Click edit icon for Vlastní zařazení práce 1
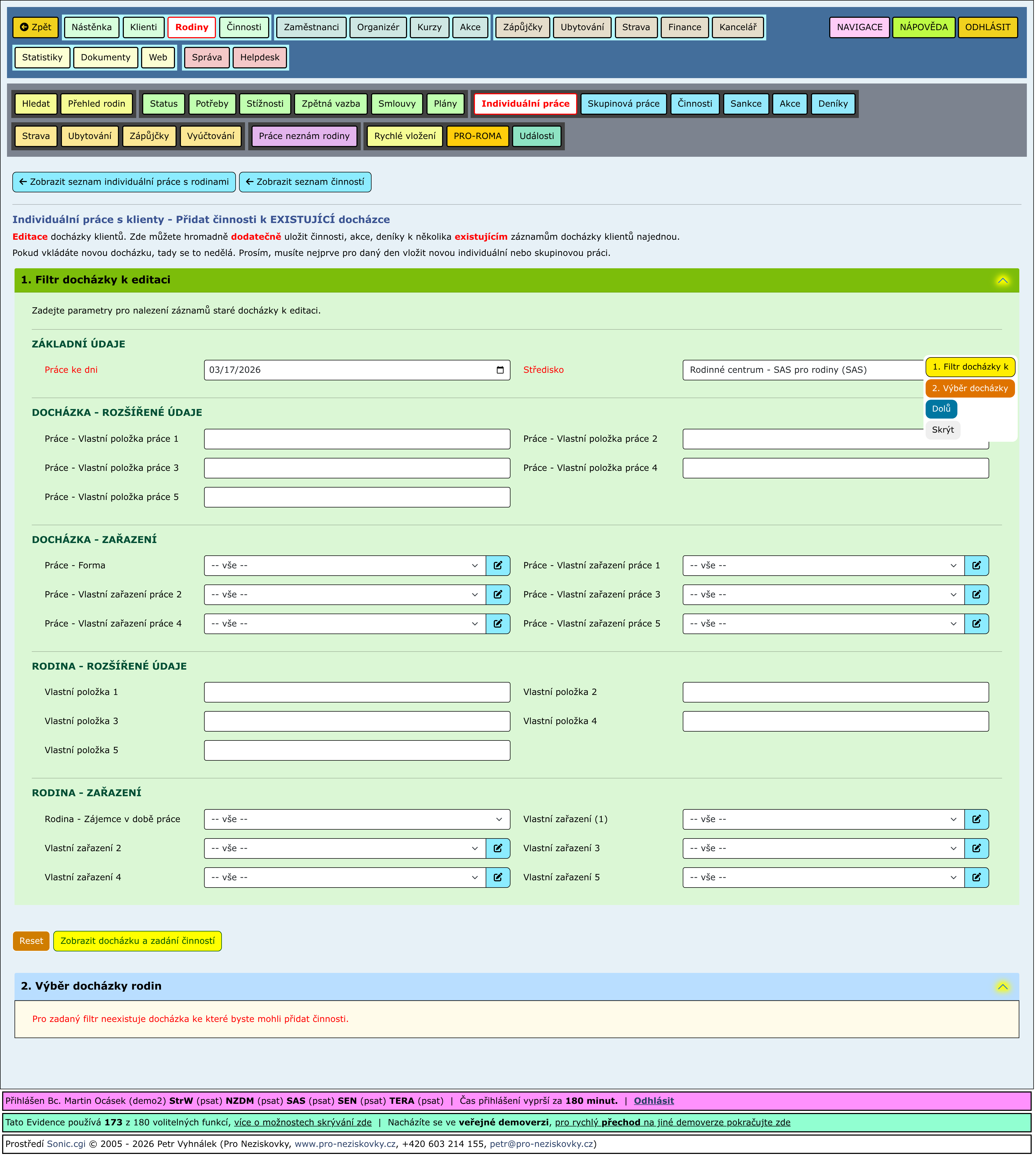This screenshot has width=1036, height=1169. (977, 566)
